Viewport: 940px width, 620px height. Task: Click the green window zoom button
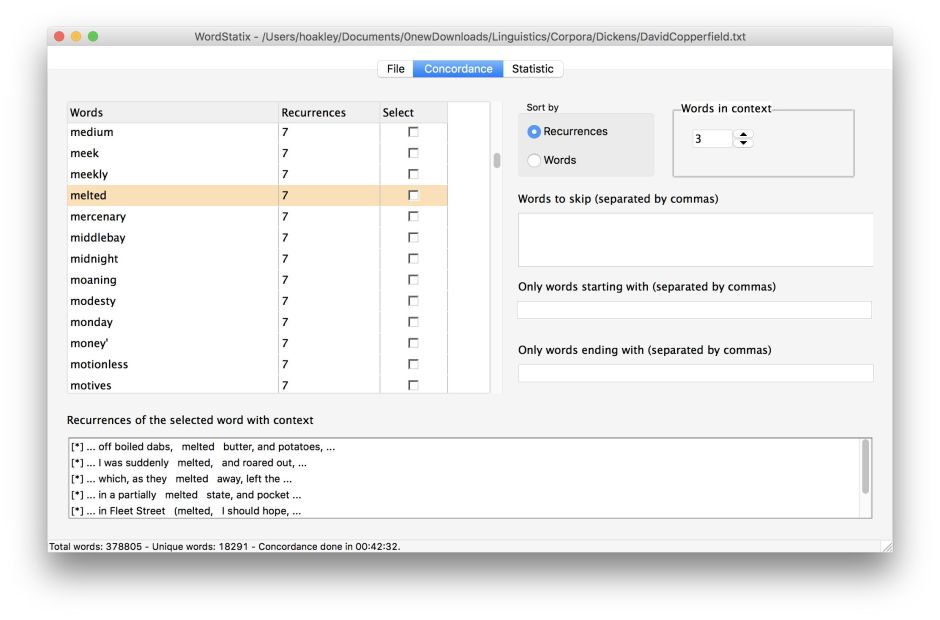tap(93, 37)
